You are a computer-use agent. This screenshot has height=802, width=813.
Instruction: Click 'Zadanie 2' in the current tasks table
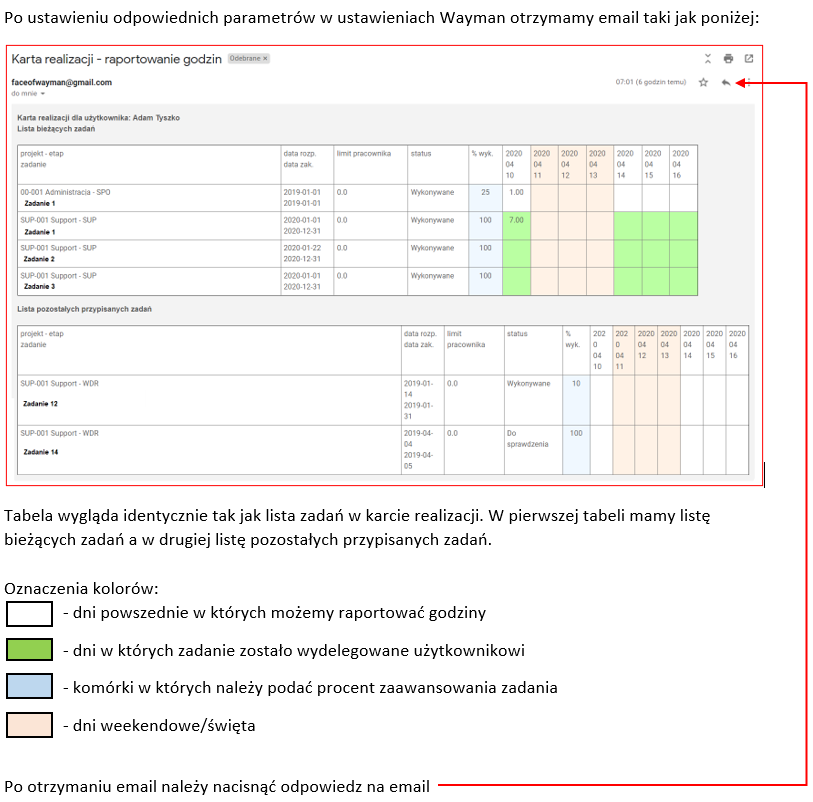click(x=39, y=259)
